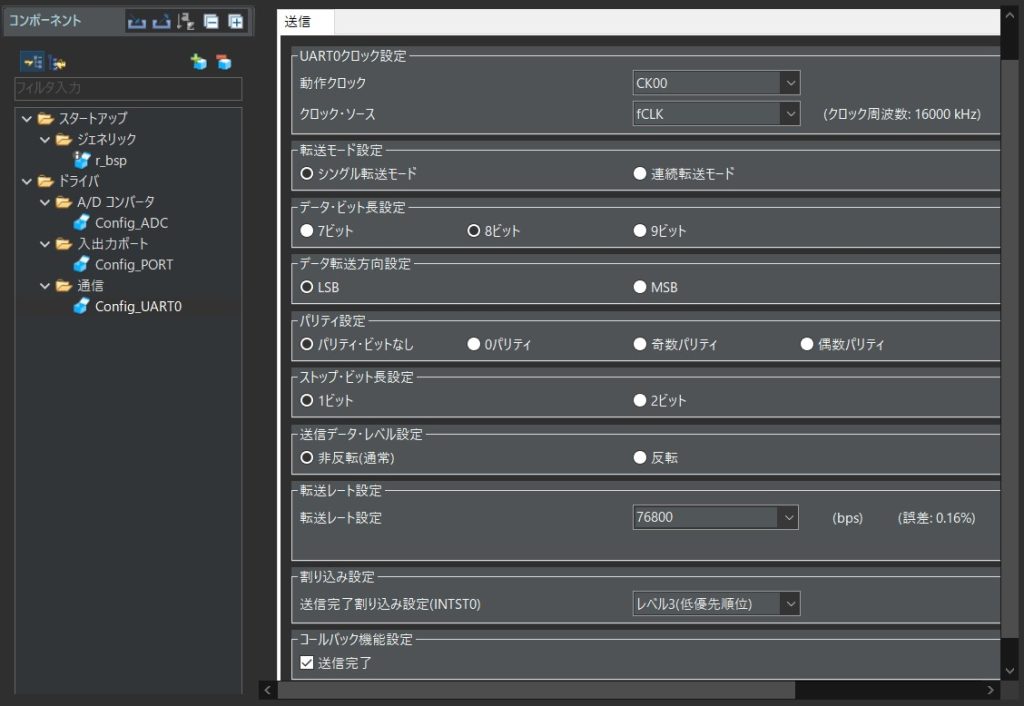Screen dimensions: 1024x706
Task: Click the collapse all icon
Action: [211, 21]
